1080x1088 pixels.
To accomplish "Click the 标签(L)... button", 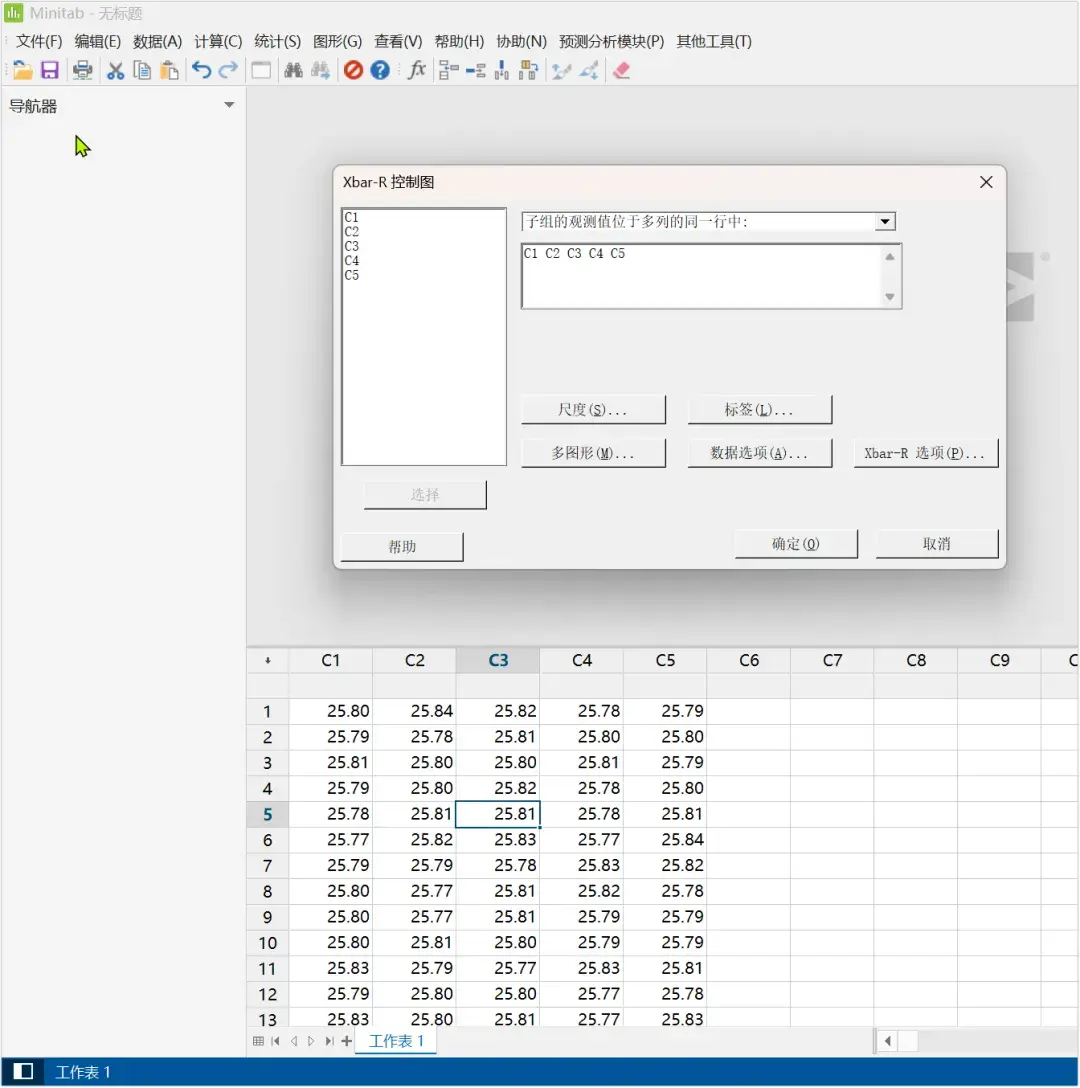I will pyautogui.click(x=759, y=410).
